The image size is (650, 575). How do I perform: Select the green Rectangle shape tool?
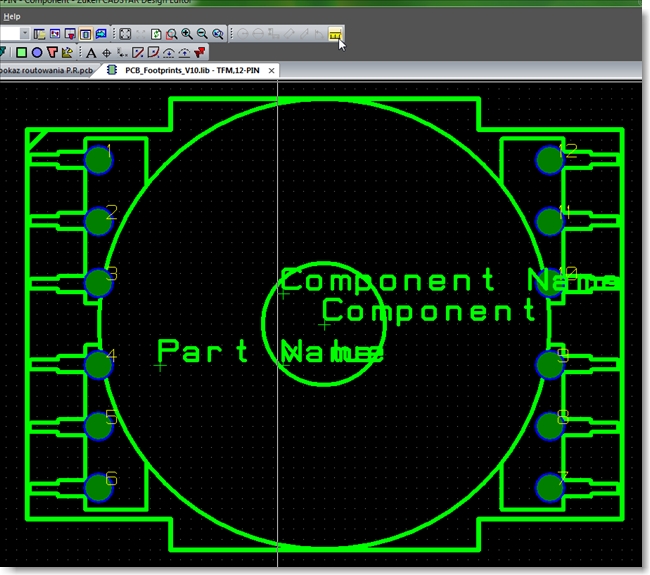[x=22, y=52]
